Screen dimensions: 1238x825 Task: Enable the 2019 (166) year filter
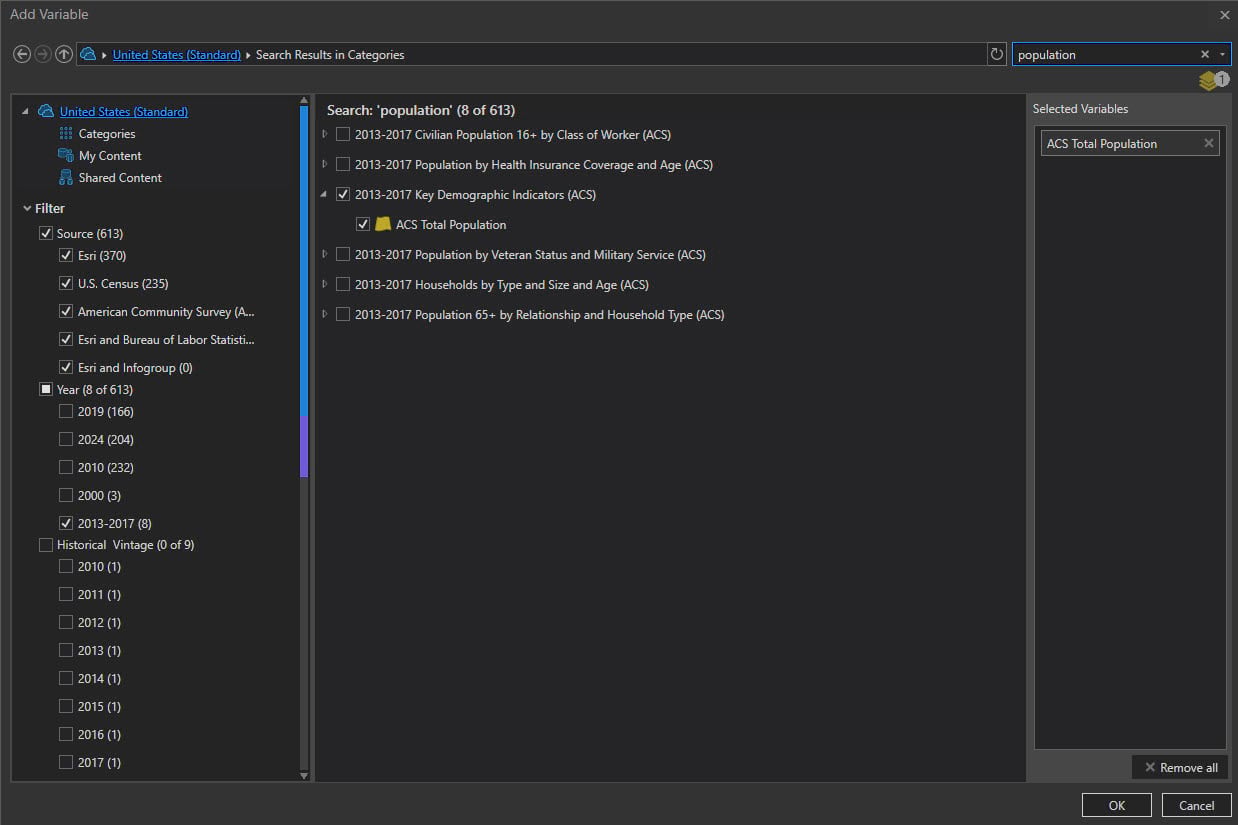click(x=66, y=412)
